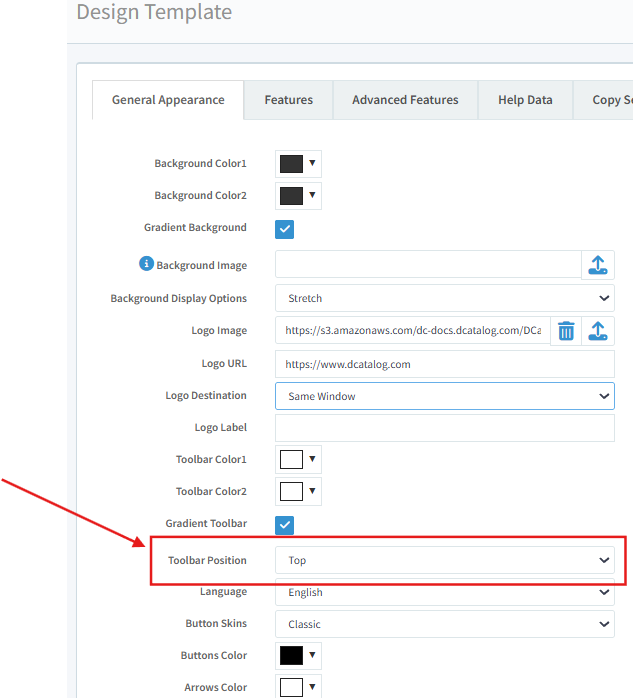This screenshot has height=698, width=633.
Task: Click the Background Image info icon
Action: pyautogui.click(x=146, y=264)
